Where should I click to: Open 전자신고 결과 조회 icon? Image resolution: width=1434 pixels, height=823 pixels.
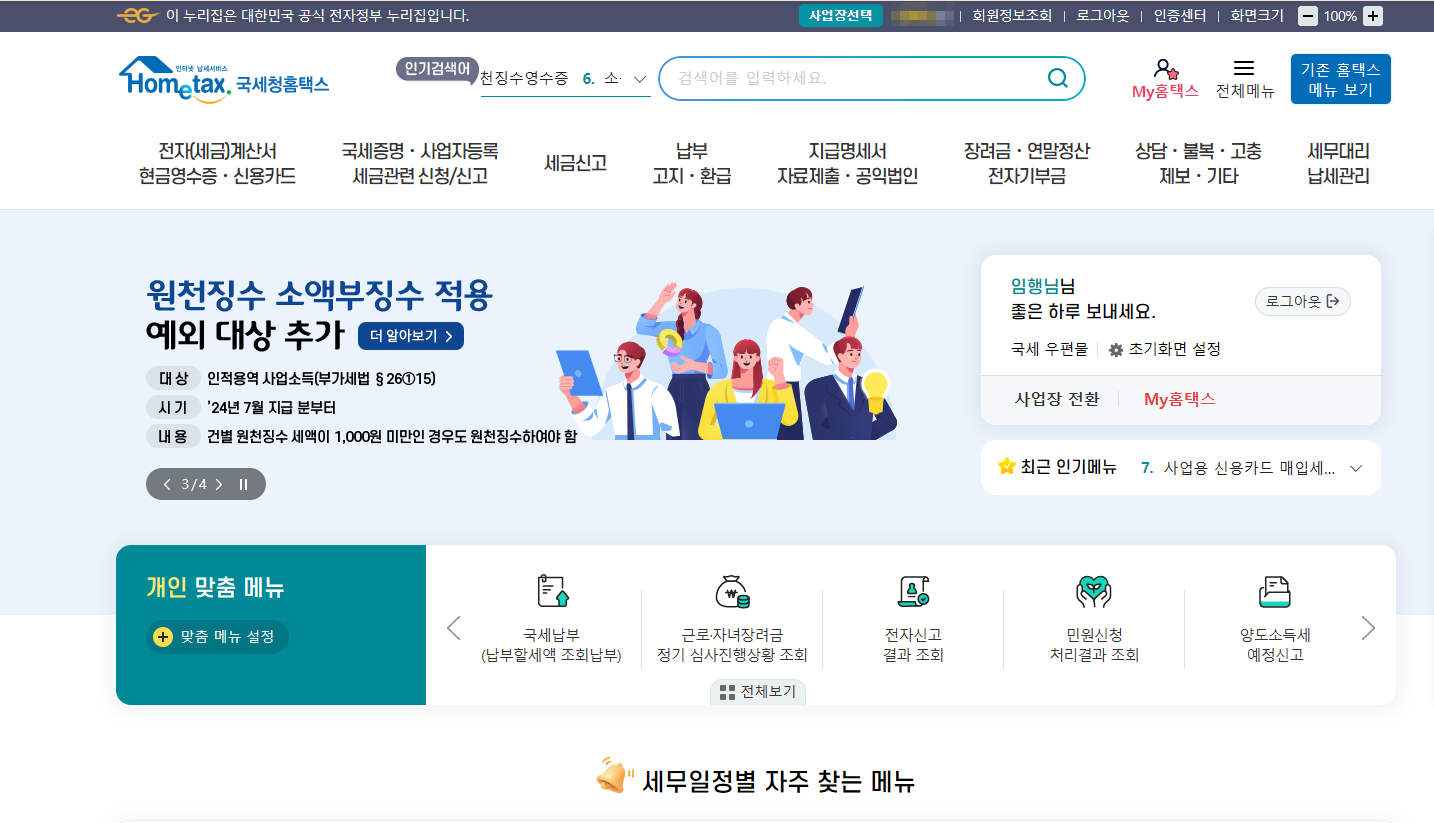pyautogui.click(x=913, y=592)
